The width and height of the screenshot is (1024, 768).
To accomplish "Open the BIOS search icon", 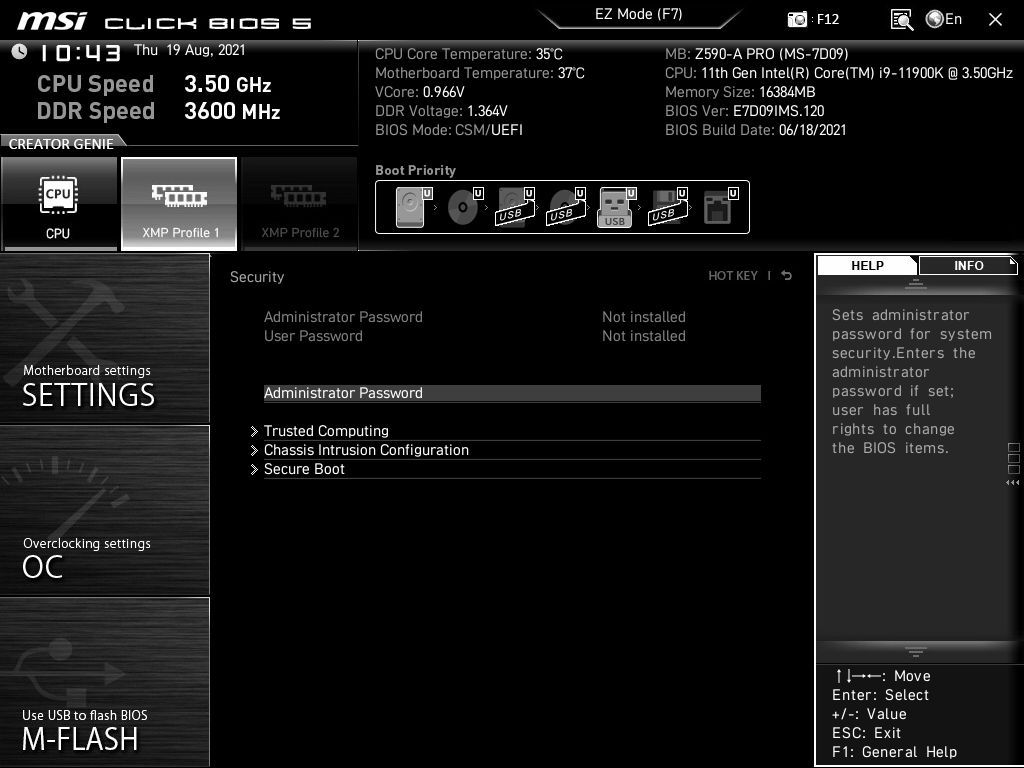I will point(901,20).
